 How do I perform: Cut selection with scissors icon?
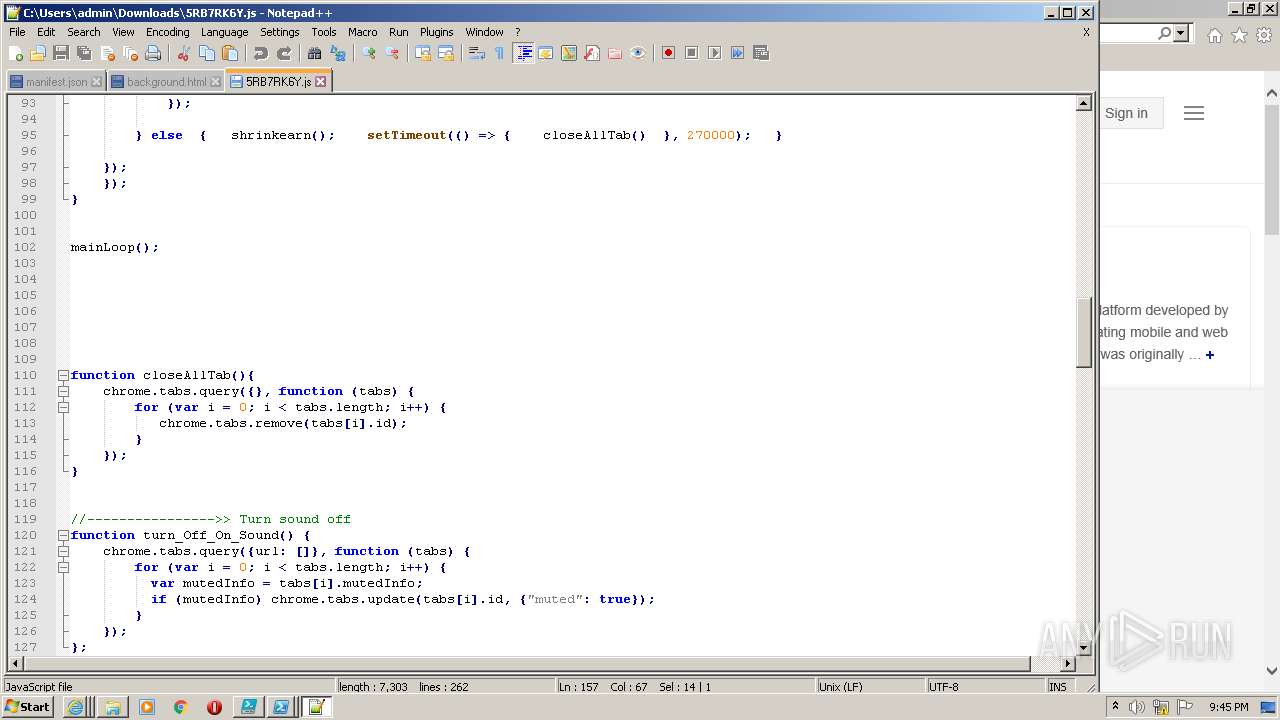coord(184,53)
